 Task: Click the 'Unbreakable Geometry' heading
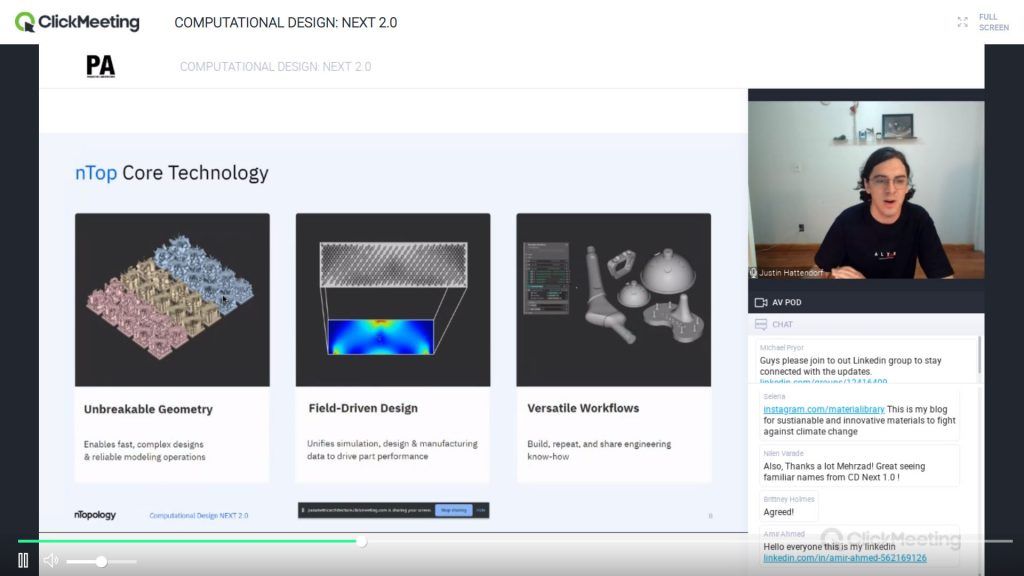pyautogui.click(x=148, y=409)
